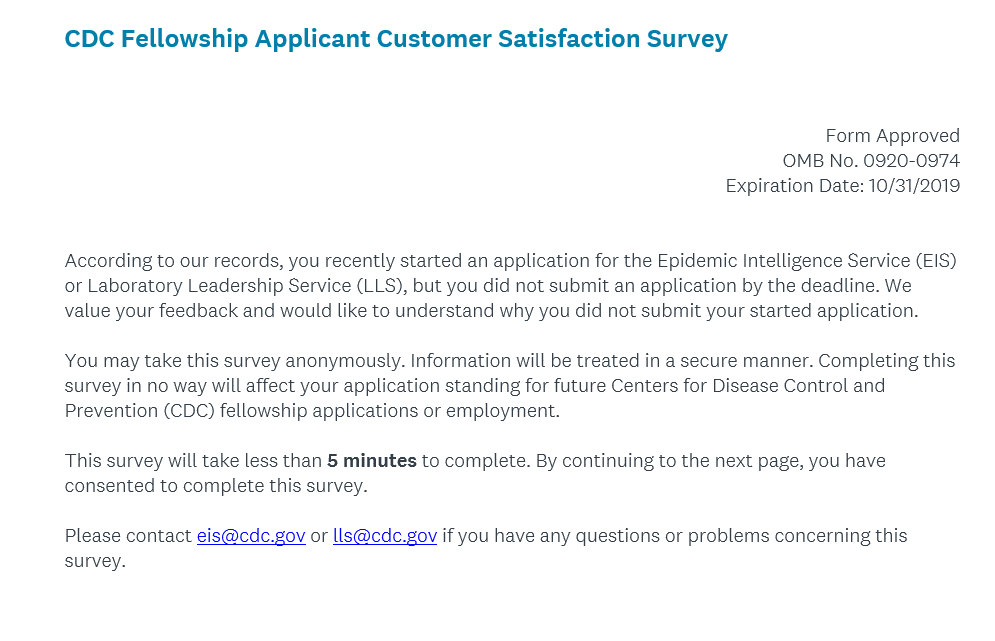Click the "Epidemic Intelligence Service (EIS)" text
This screenshot has width=995, height=641.
pyautogui.click(x=806, y=261)
